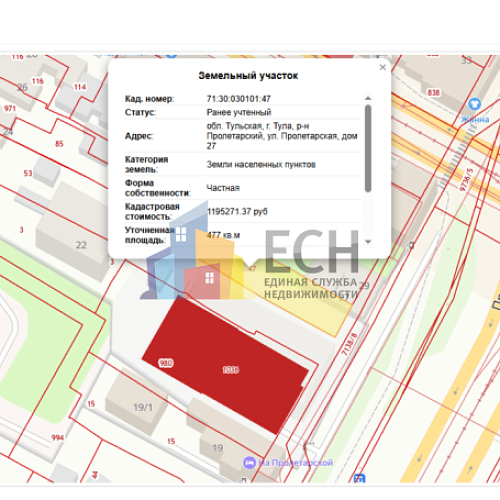Click the bus stop icon at bottom

point(359,478)
